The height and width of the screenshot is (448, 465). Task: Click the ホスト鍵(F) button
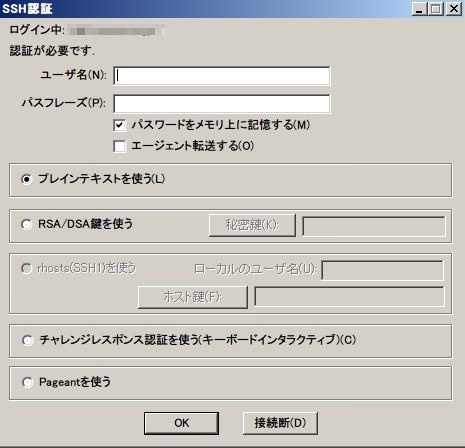[193, 297]
